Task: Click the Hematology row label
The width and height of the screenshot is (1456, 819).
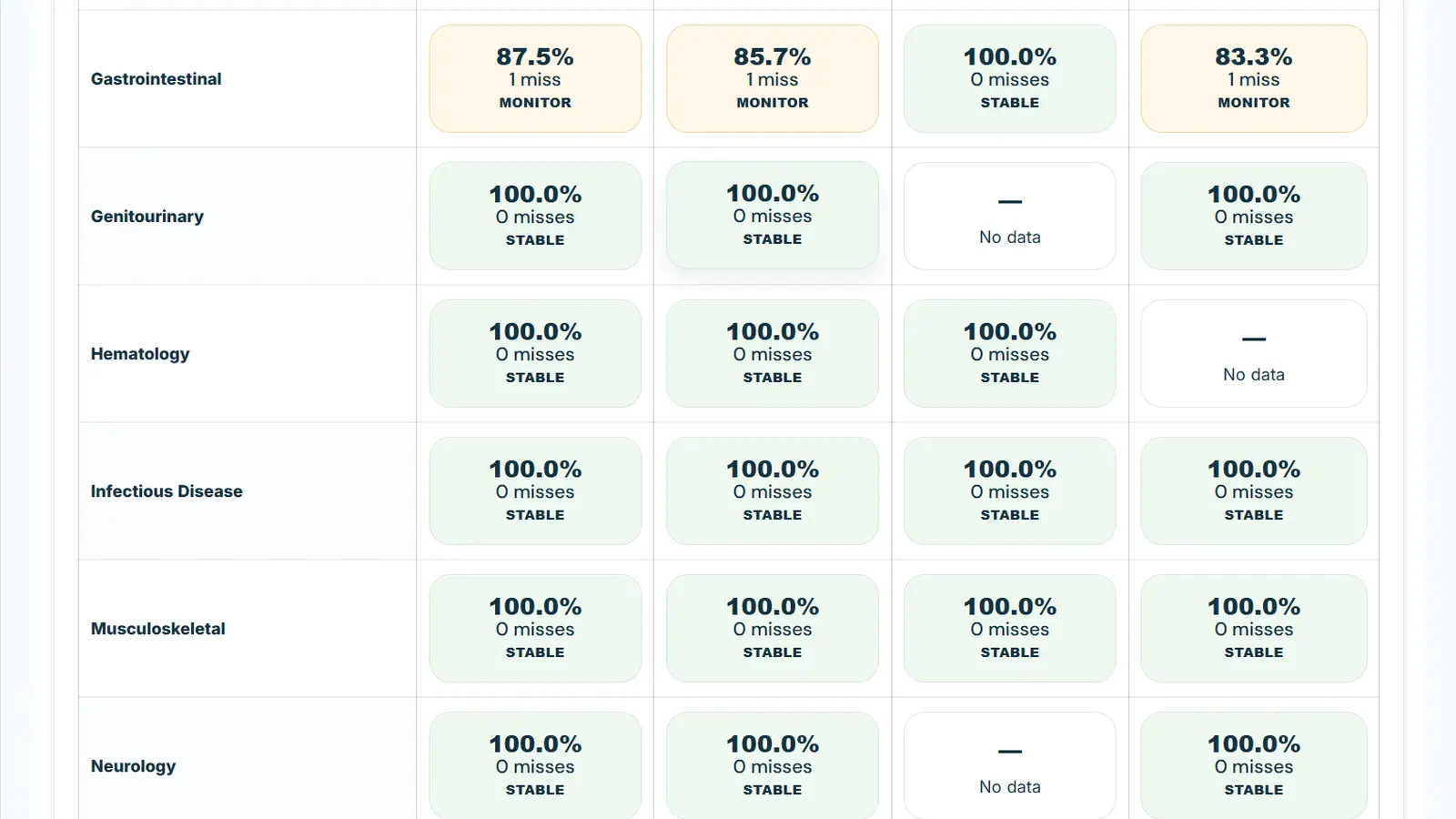Action: pyautogui.click(x=140, y=354)
